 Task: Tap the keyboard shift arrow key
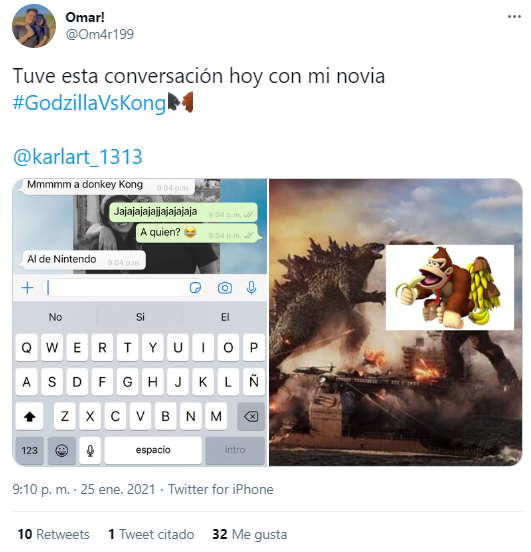[x=30, y=416]
